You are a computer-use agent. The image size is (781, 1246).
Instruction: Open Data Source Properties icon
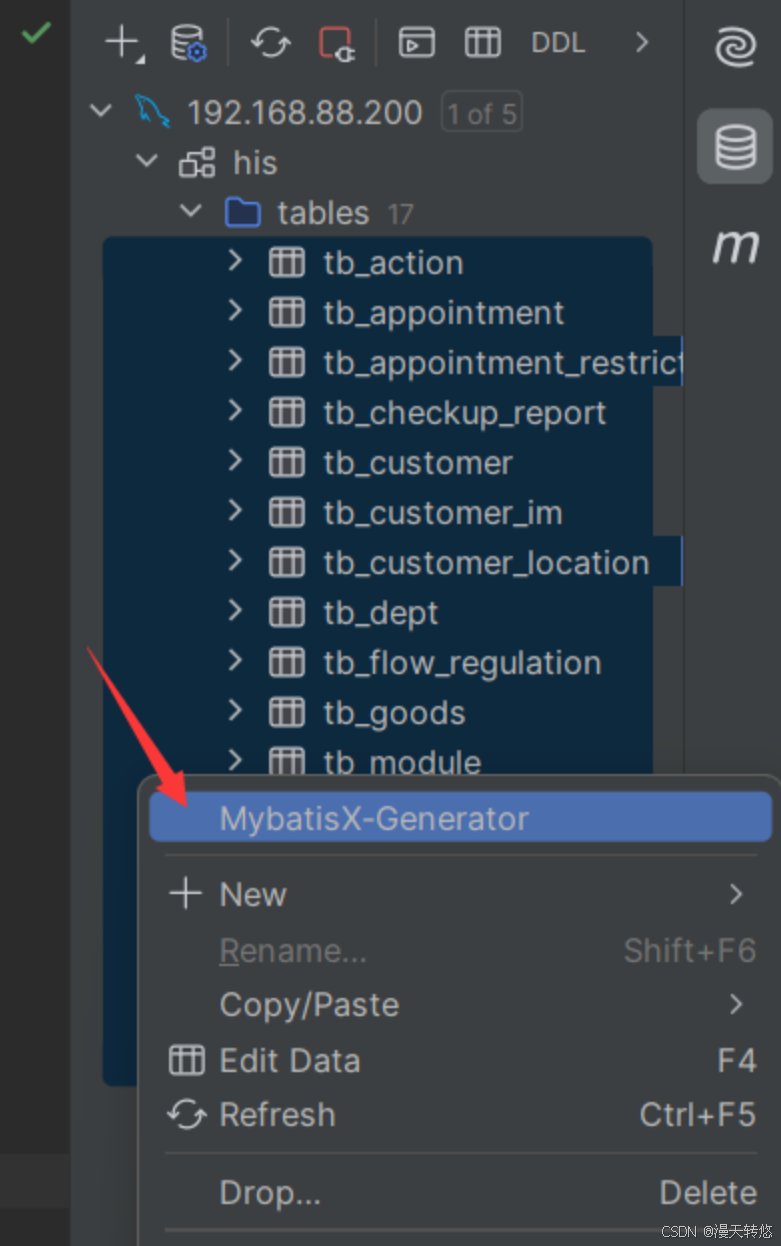(188, 43)
